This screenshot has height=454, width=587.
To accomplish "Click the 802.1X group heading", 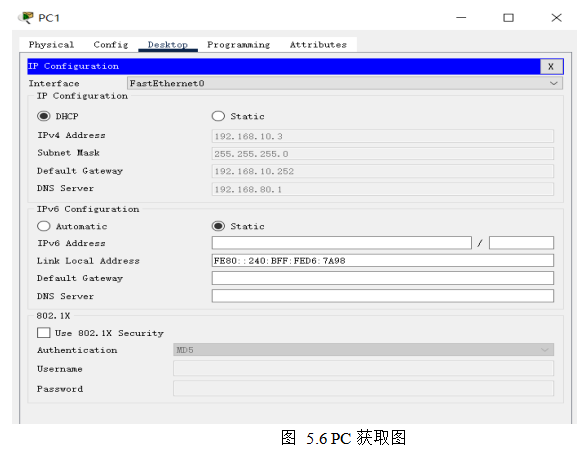I will (x=53, y=316).
